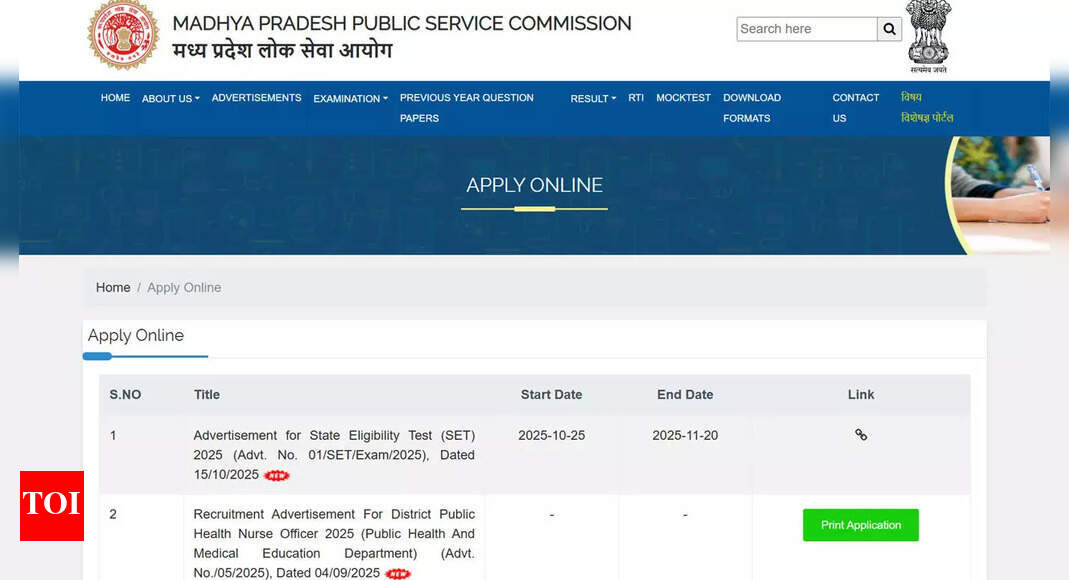Screen dimensions: 1069x580
Task: Select HOME in the navigation bar
Action: click(115, 98)
